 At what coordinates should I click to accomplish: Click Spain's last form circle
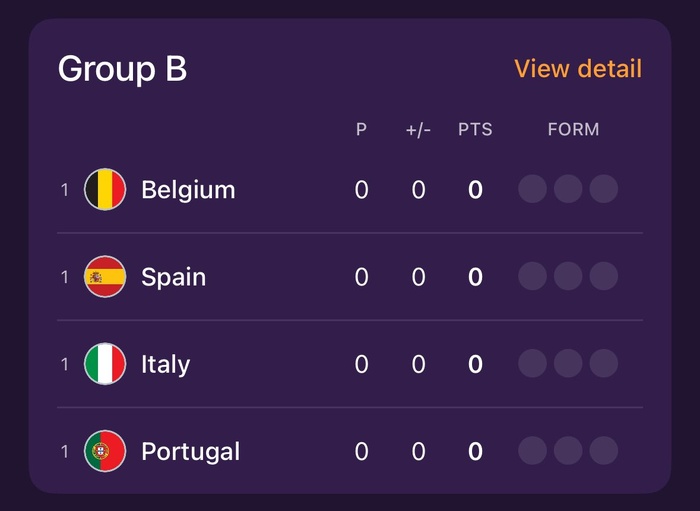pos(603,277)
